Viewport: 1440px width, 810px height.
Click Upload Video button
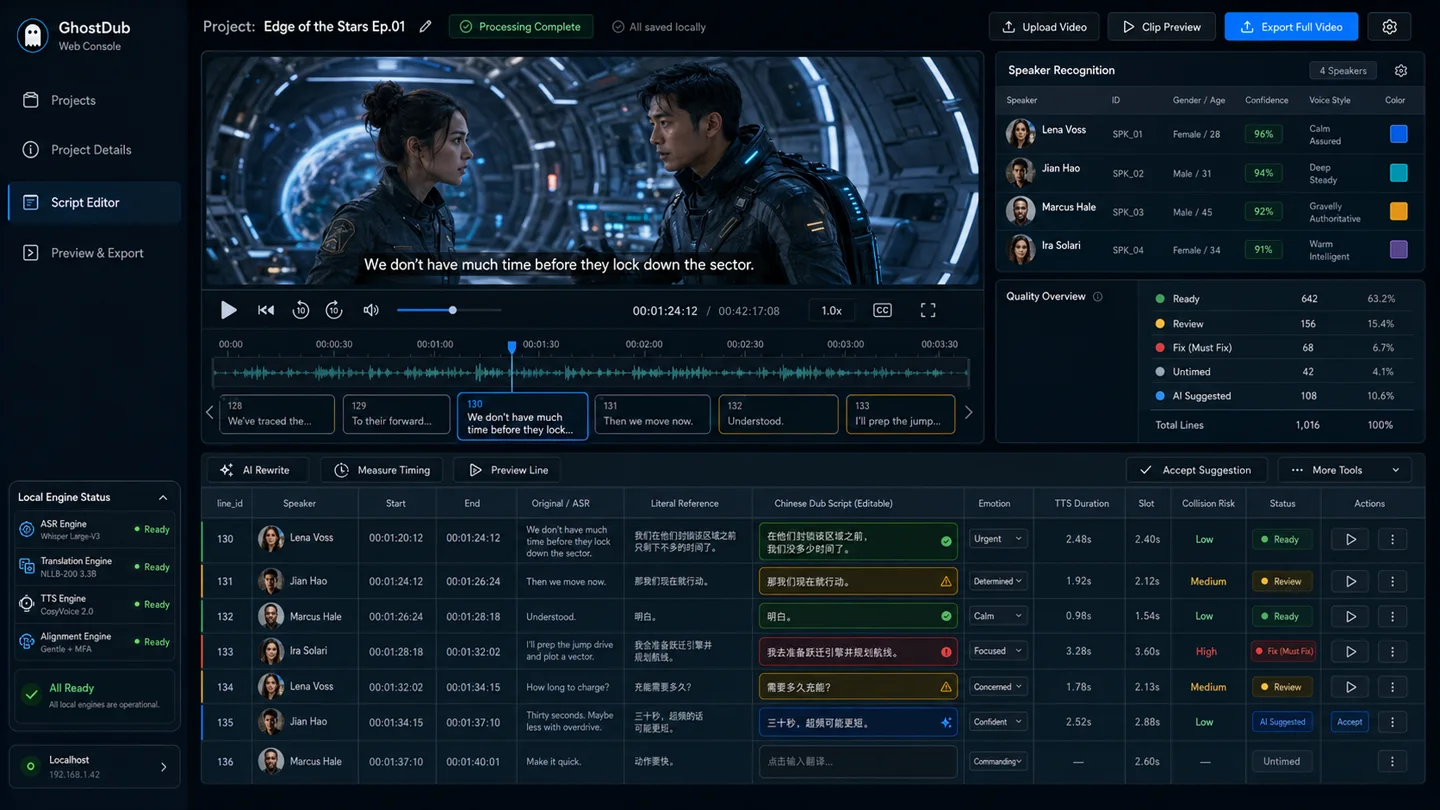coord(1044,27)
